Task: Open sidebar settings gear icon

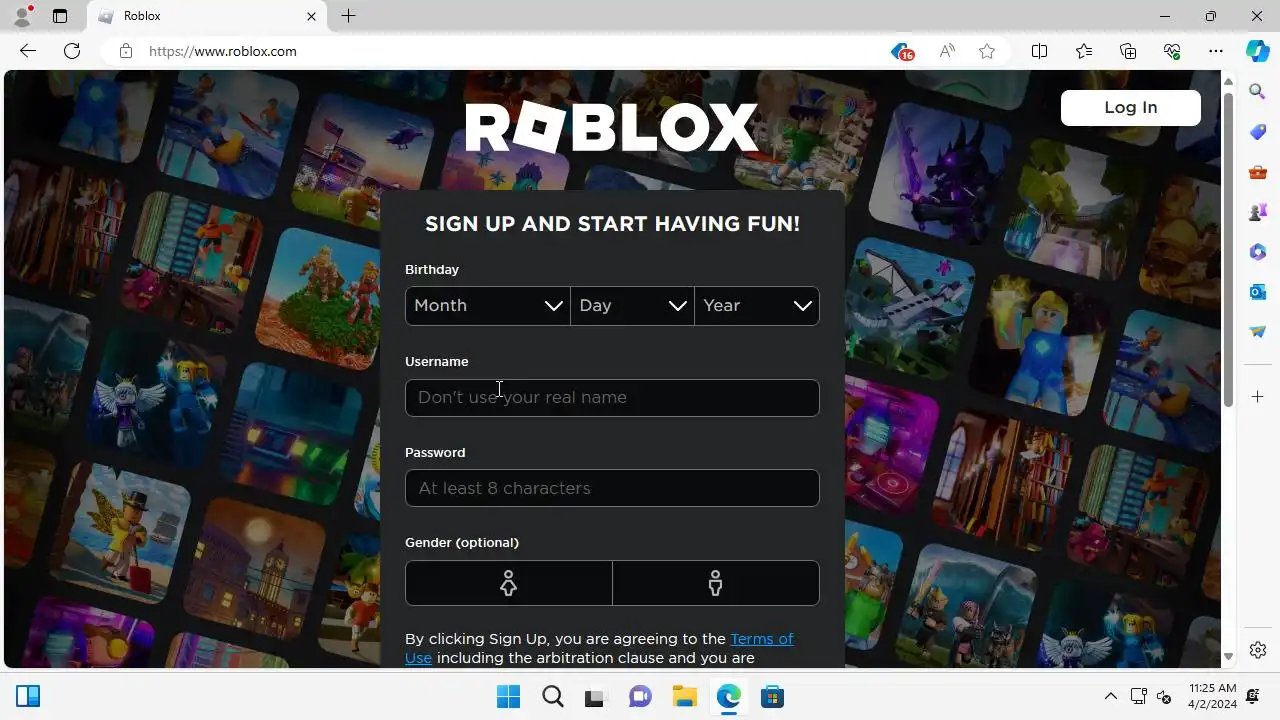Action: (1258, 650)
